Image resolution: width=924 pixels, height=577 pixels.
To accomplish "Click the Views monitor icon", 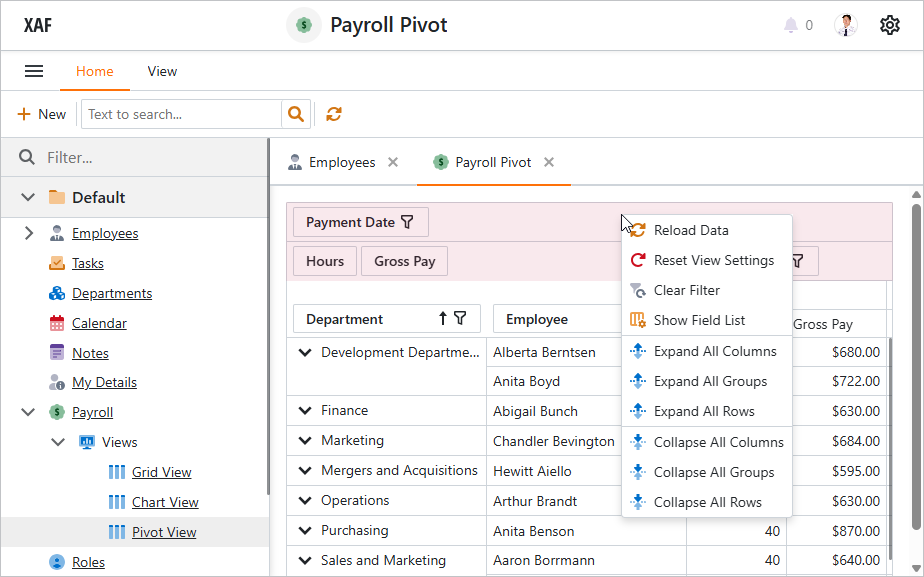I will point(87,442).
